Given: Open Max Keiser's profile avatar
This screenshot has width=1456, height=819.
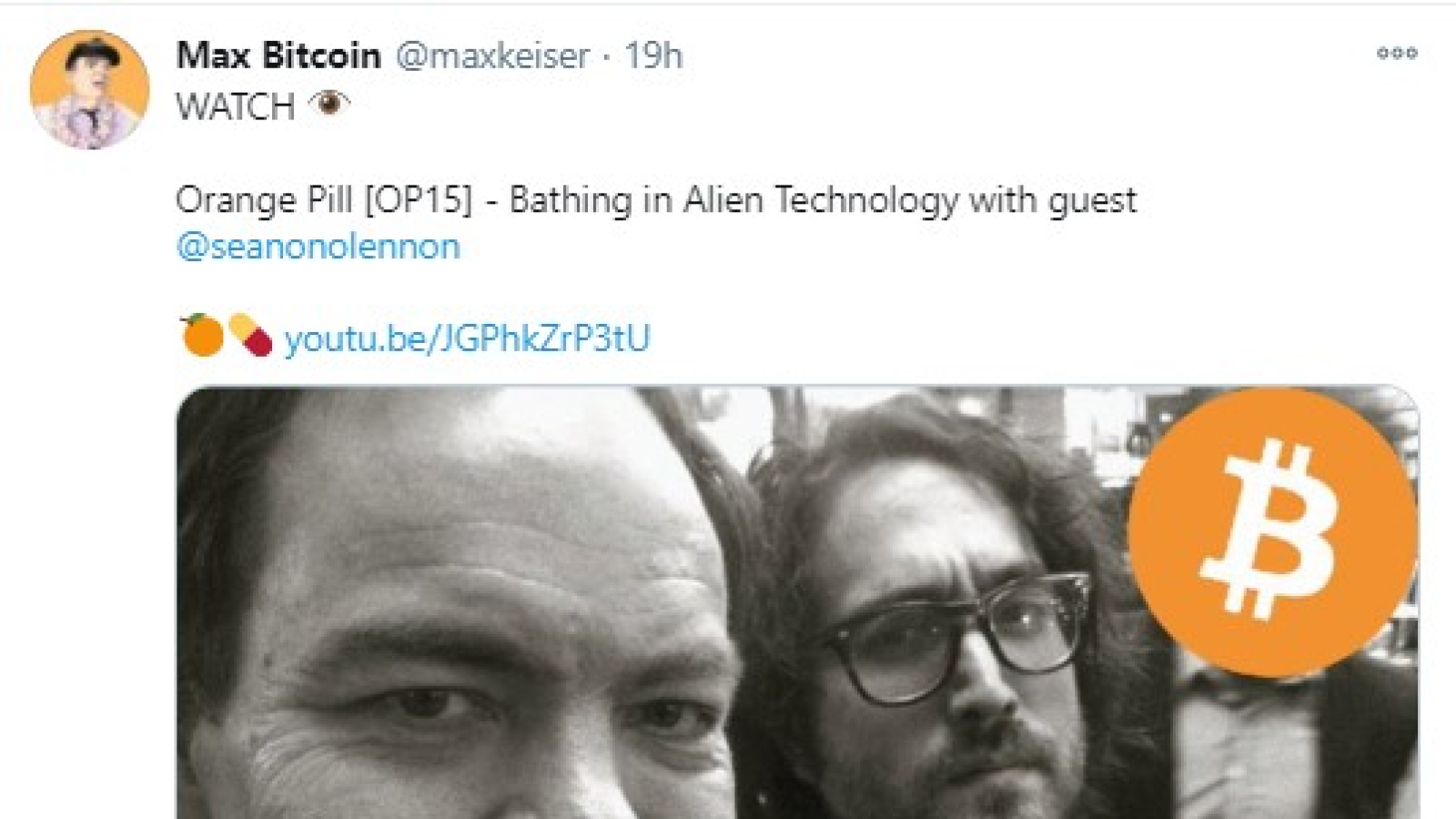Looking at the screenshot, I should pyautogui.click(x=89, y=89).
